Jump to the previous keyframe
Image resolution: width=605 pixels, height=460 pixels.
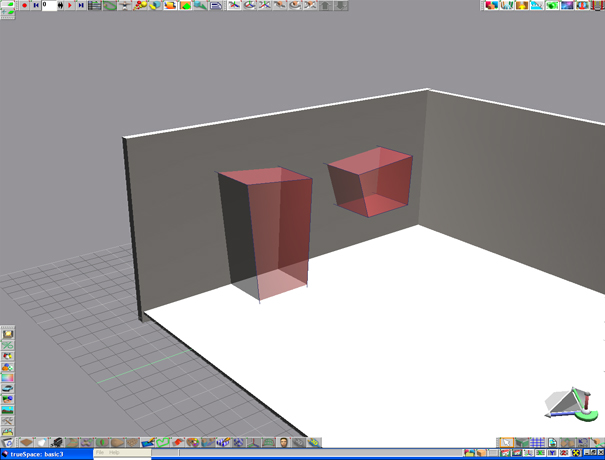click(x=36, y=5)
